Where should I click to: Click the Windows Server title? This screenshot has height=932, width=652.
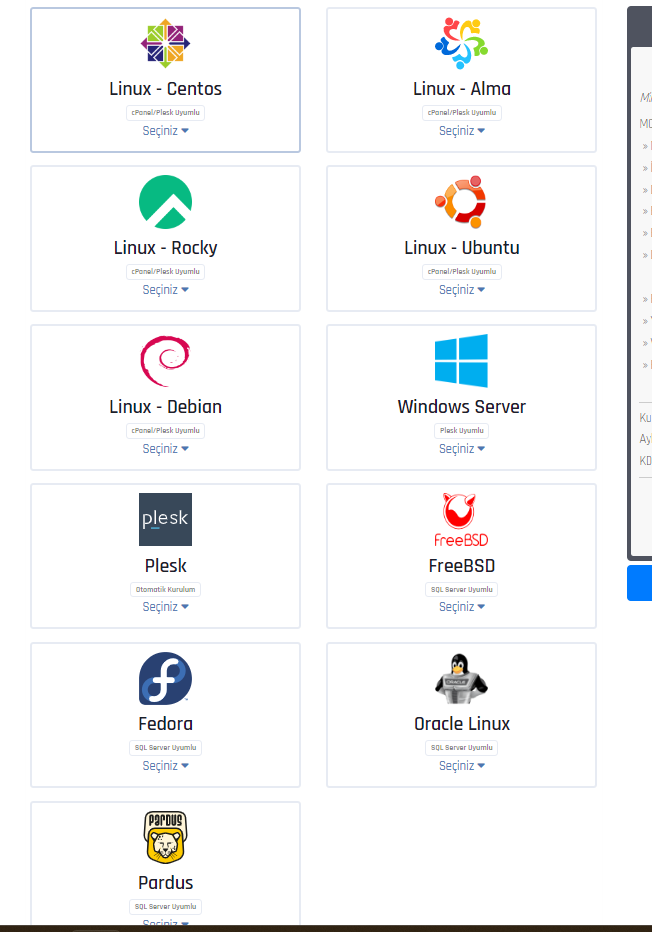462,407
